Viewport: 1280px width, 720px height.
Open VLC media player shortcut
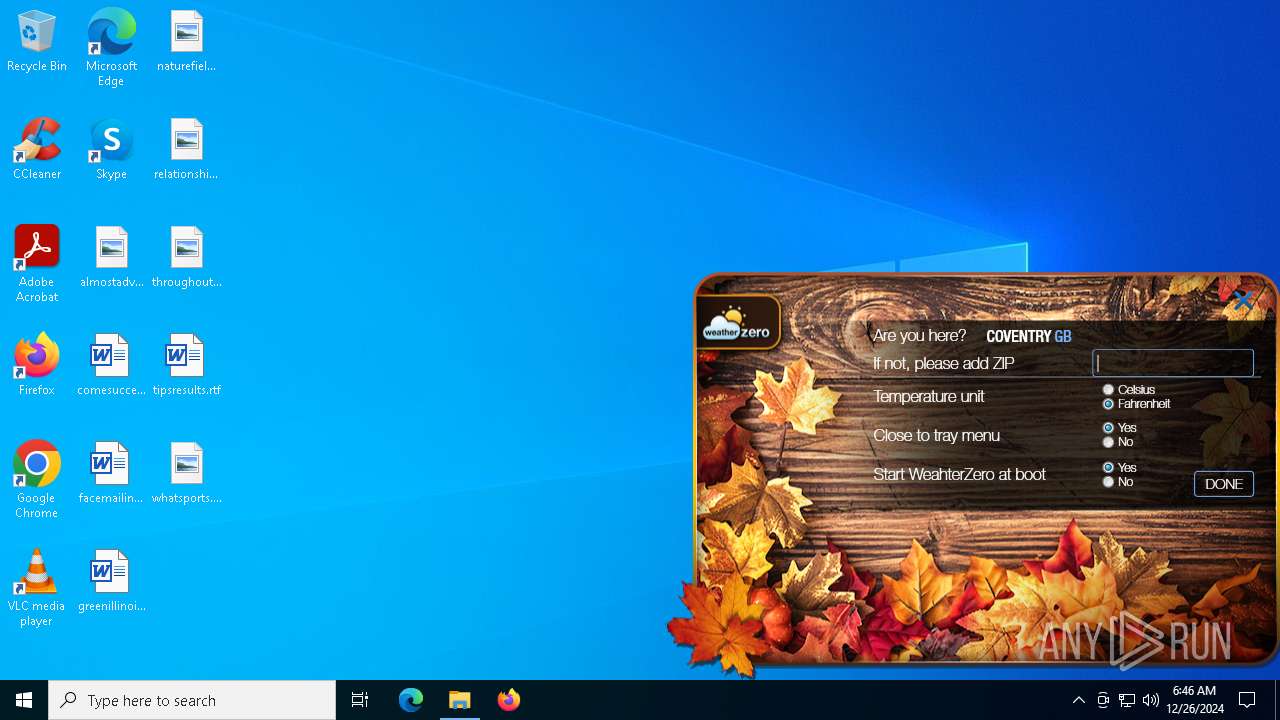pos(37,588)
